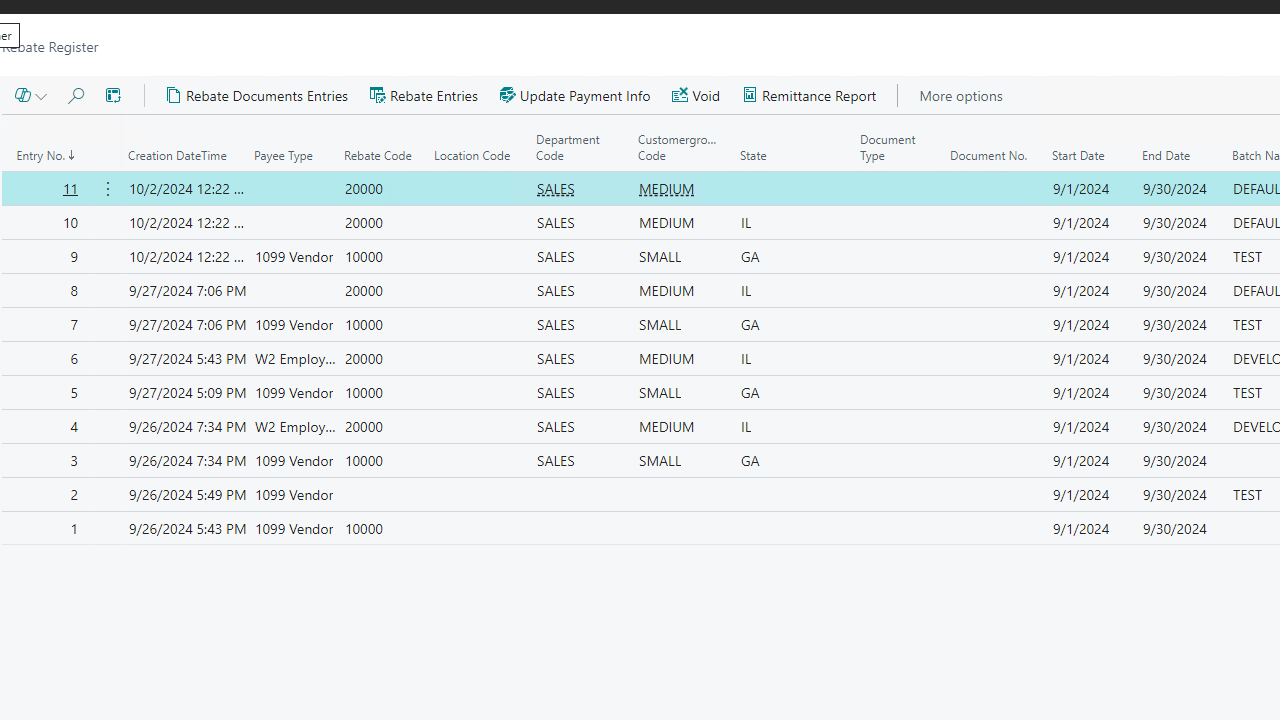The image size is (1280, 720).
Task: Open the More options menu
Action: point(960,96)
